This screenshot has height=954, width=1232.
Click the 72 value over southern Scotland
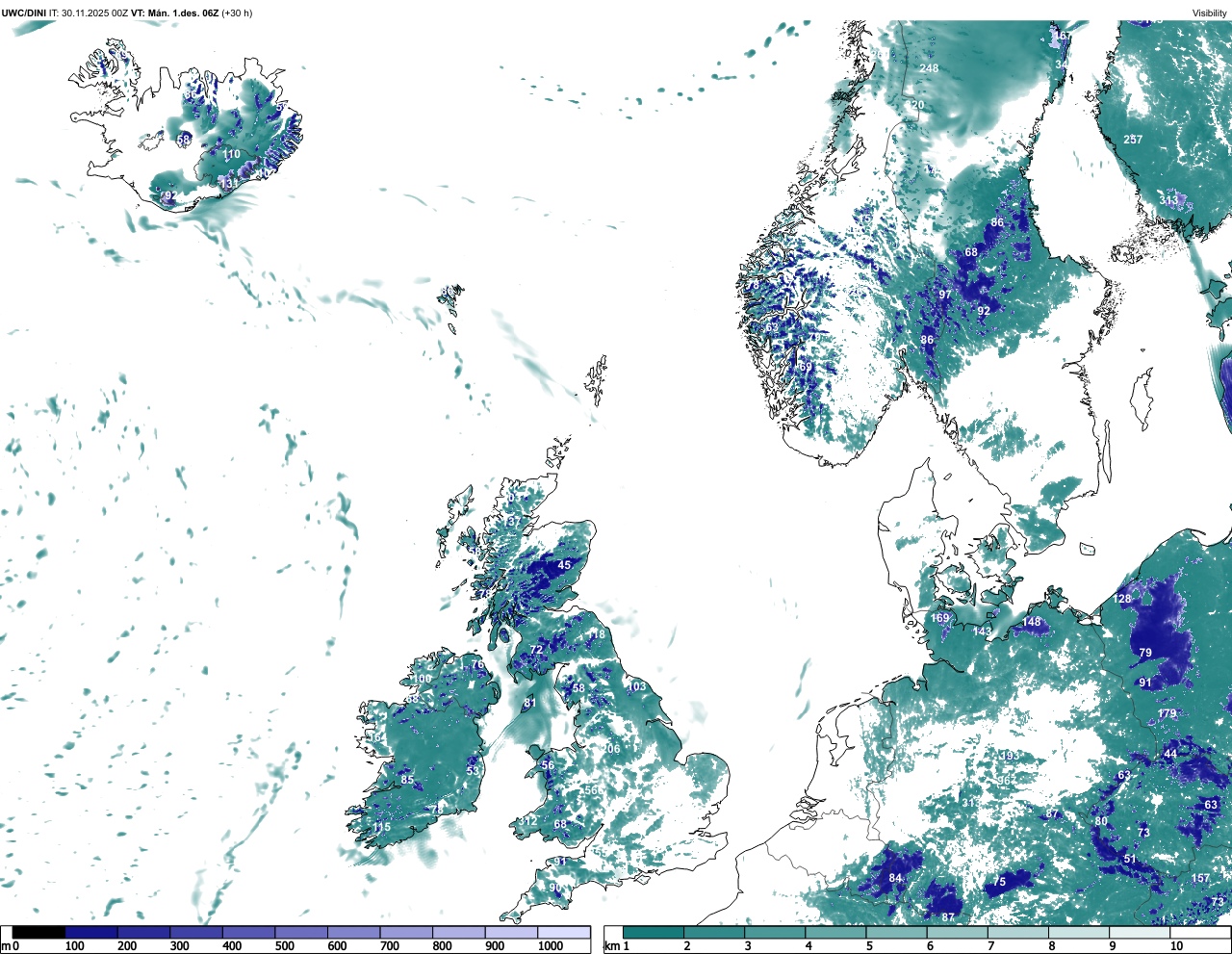pos(537,650)
